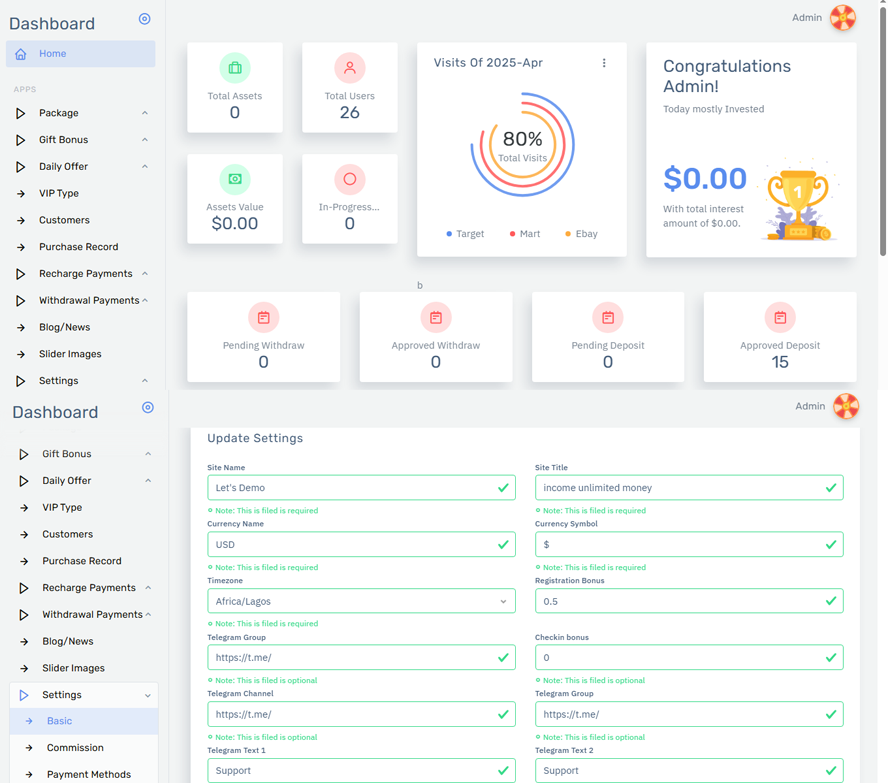Click the Approved Deposit calendar icon

(780, 317)
